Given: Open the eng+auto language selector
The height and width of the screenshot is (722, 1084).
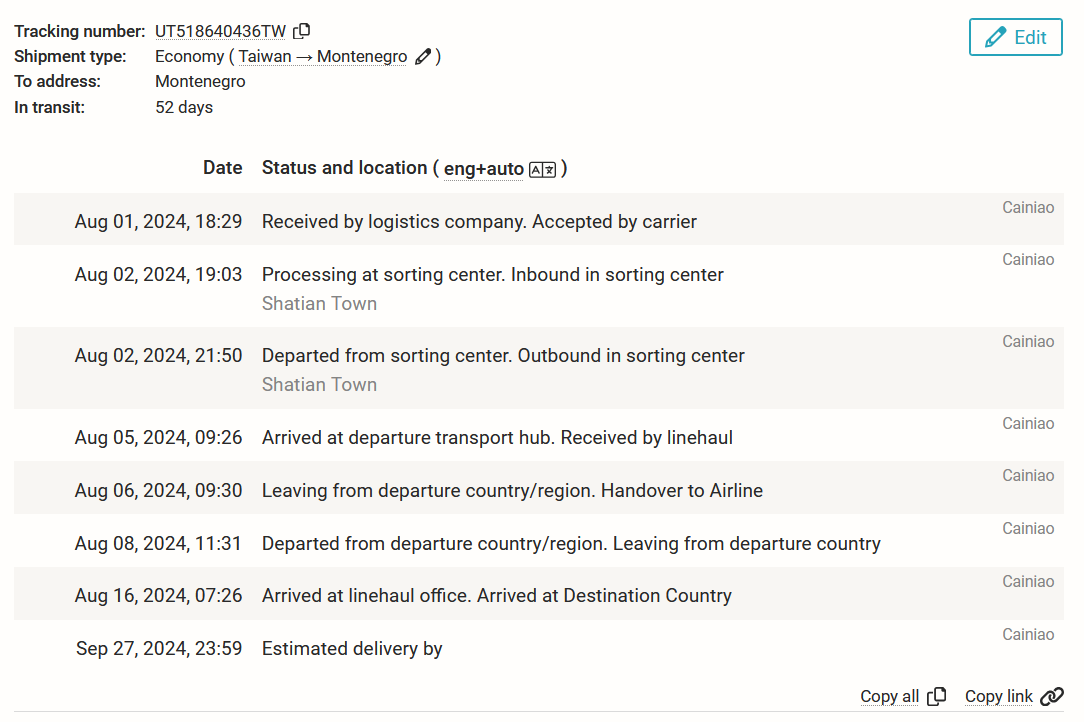Looking at the screenshot, I should tap(483, 169).
